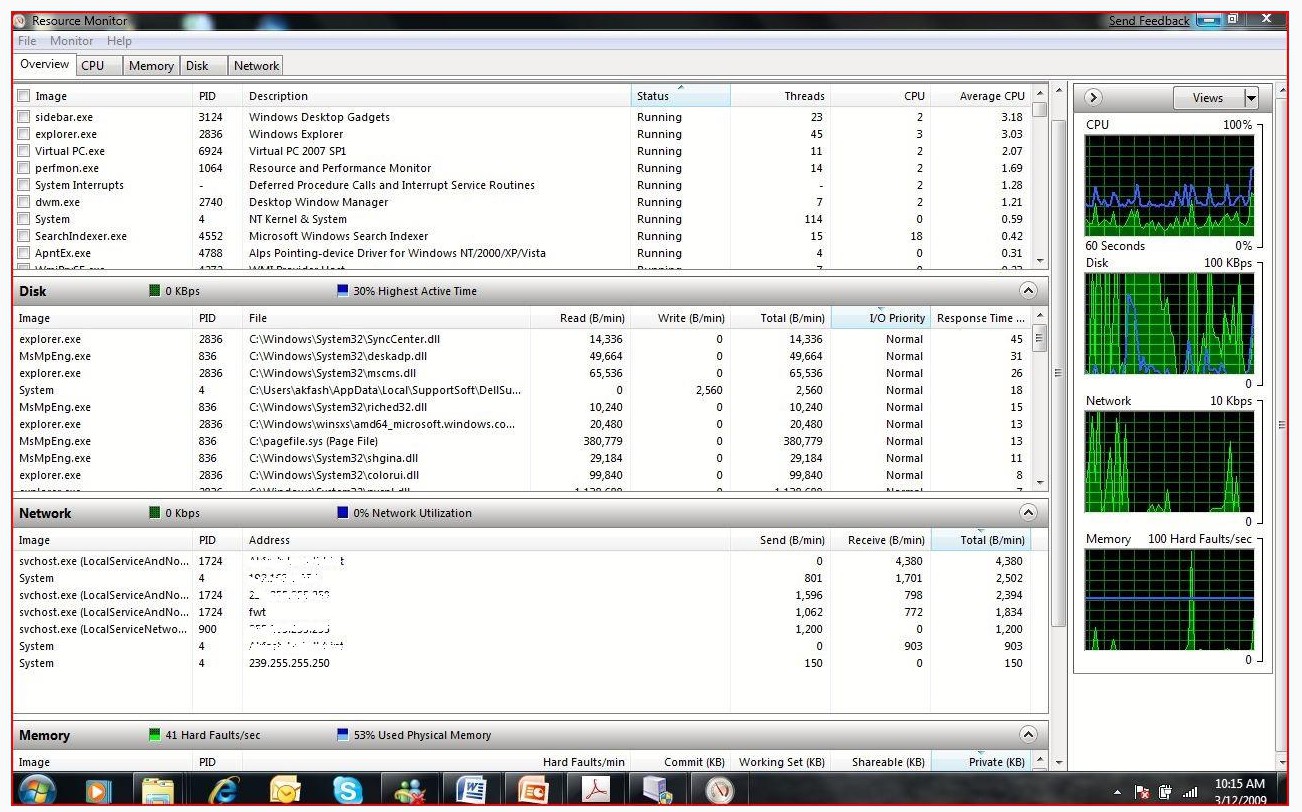Collapse the Network section

(x=1027, y=513)
